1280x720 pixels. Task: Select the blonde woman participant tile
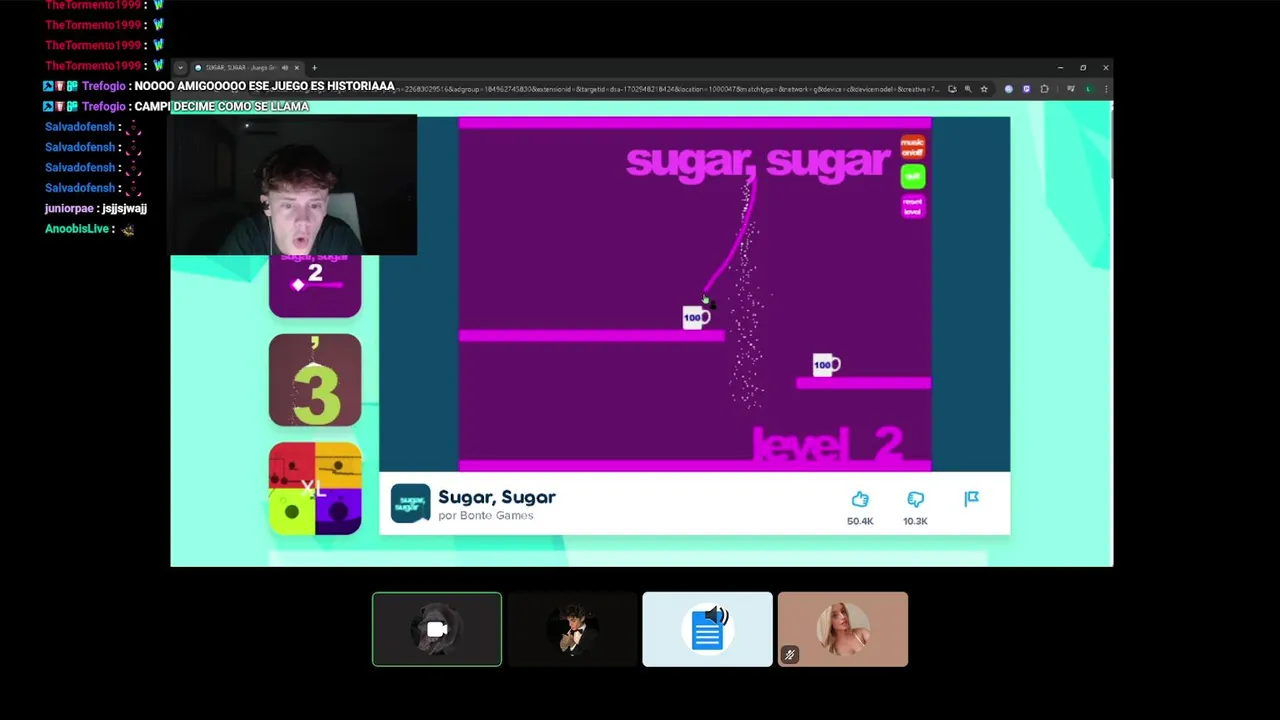(x=843, y=629)
